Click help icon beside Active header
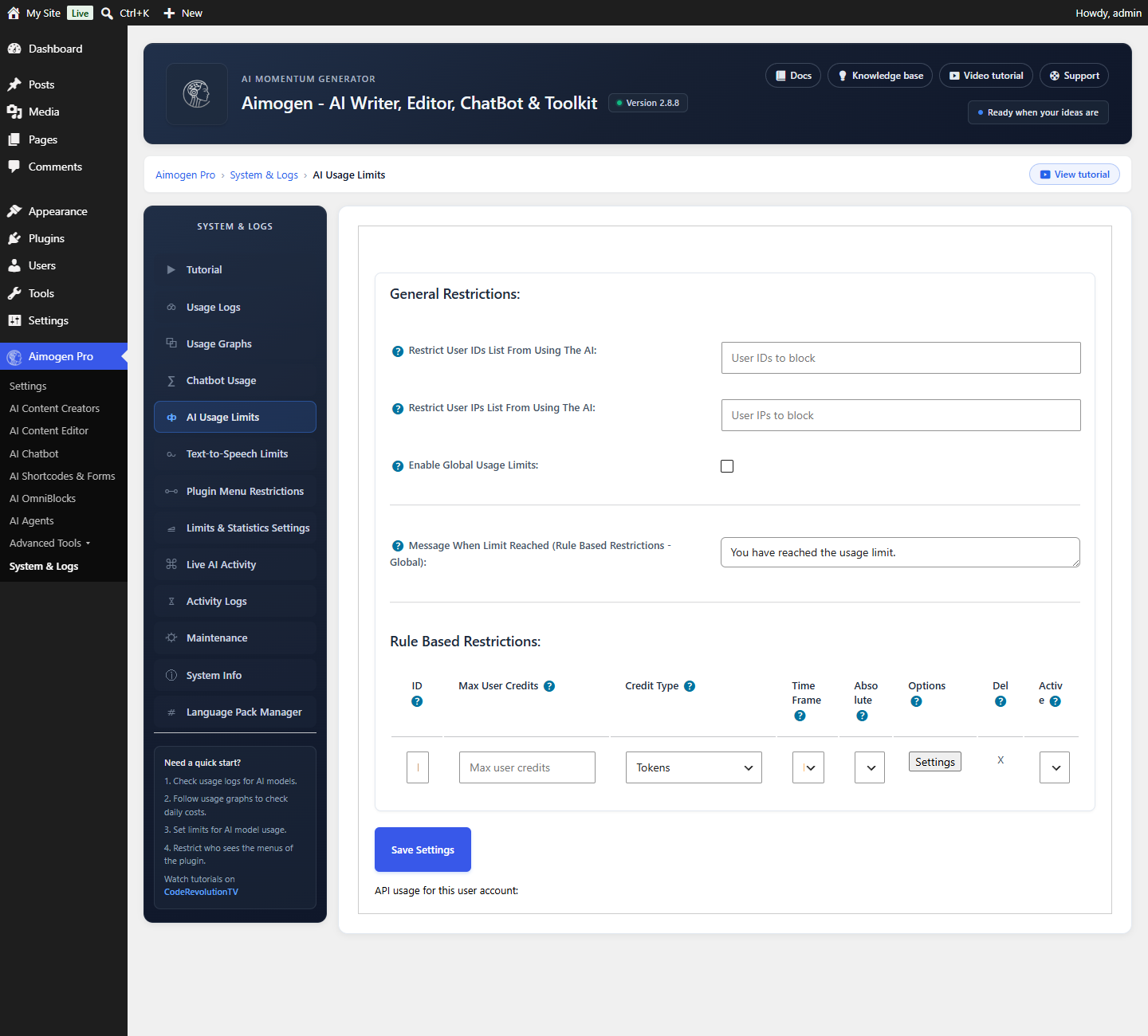This screenshot has height=1036, width=1148. [x=1056, y=701]
